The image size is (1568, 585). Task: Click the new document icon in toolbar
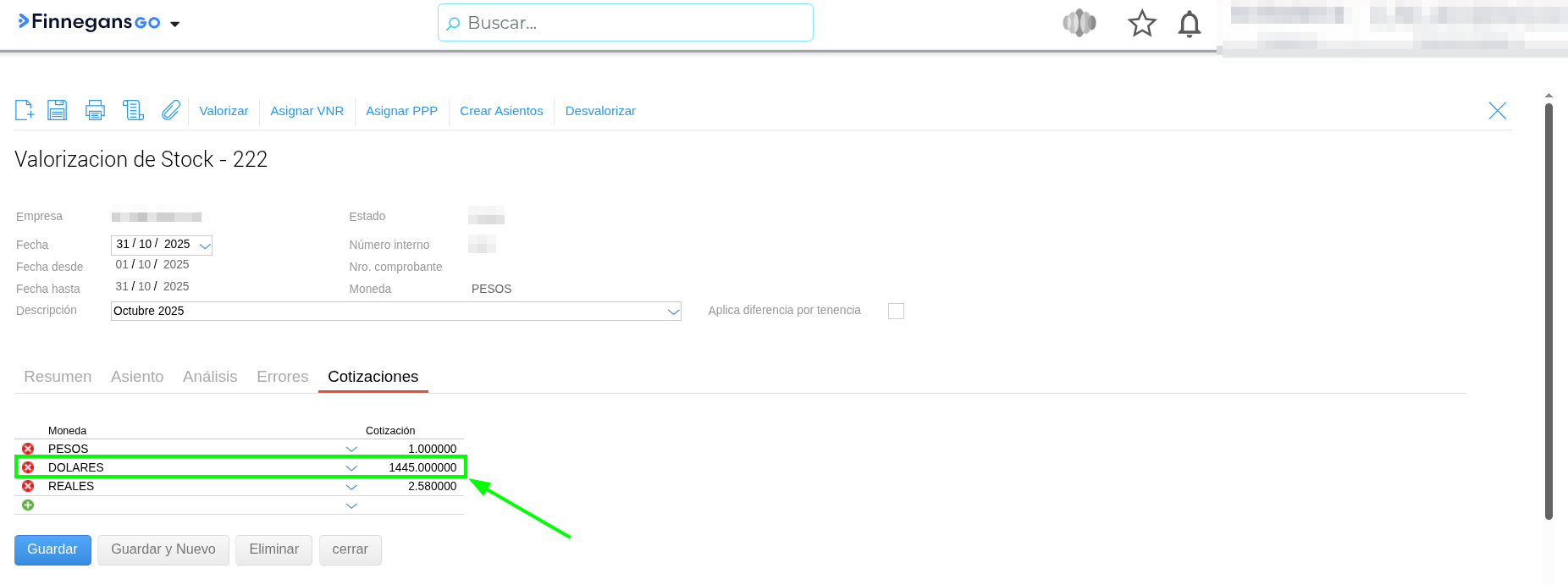coord(25,110)
